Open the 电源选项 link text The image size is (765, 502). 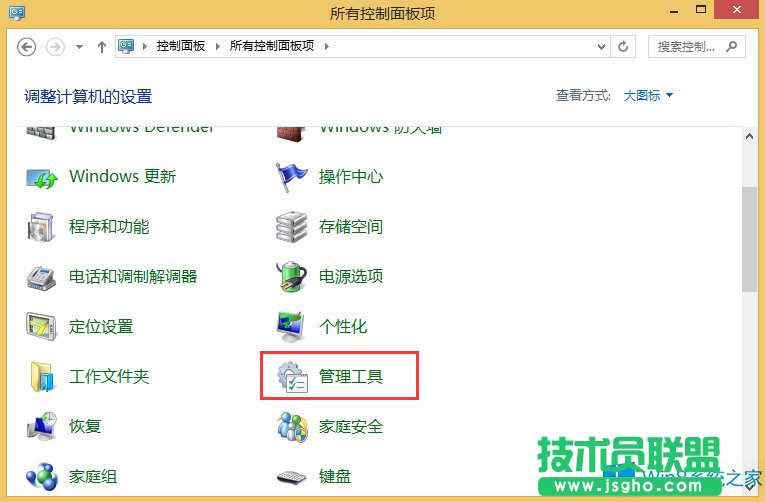pyautogui.click(x=351, y=277)
